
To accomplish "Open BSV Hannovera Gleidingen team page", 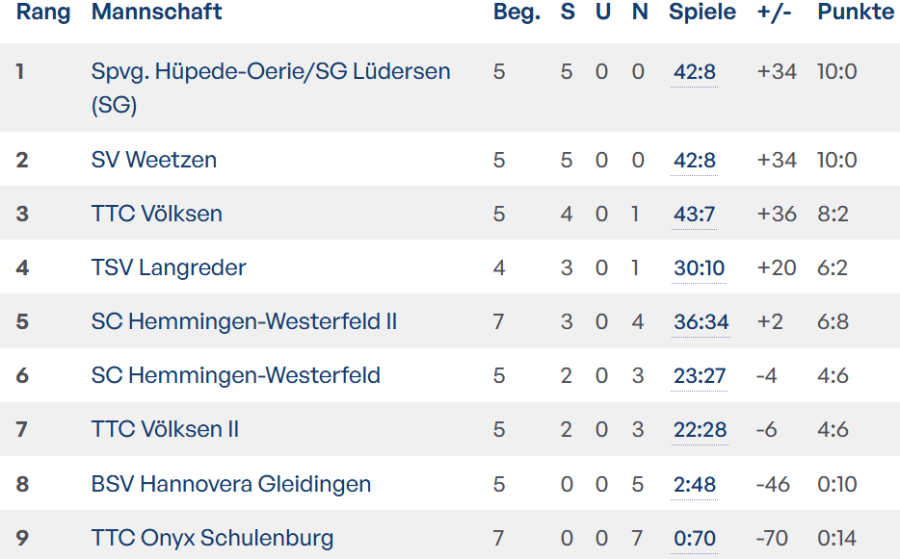I will (231, 484).
